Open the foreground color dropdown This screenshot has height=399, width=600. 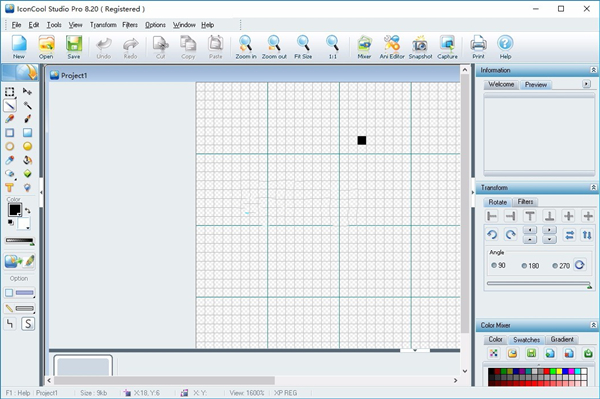[19, 215]
